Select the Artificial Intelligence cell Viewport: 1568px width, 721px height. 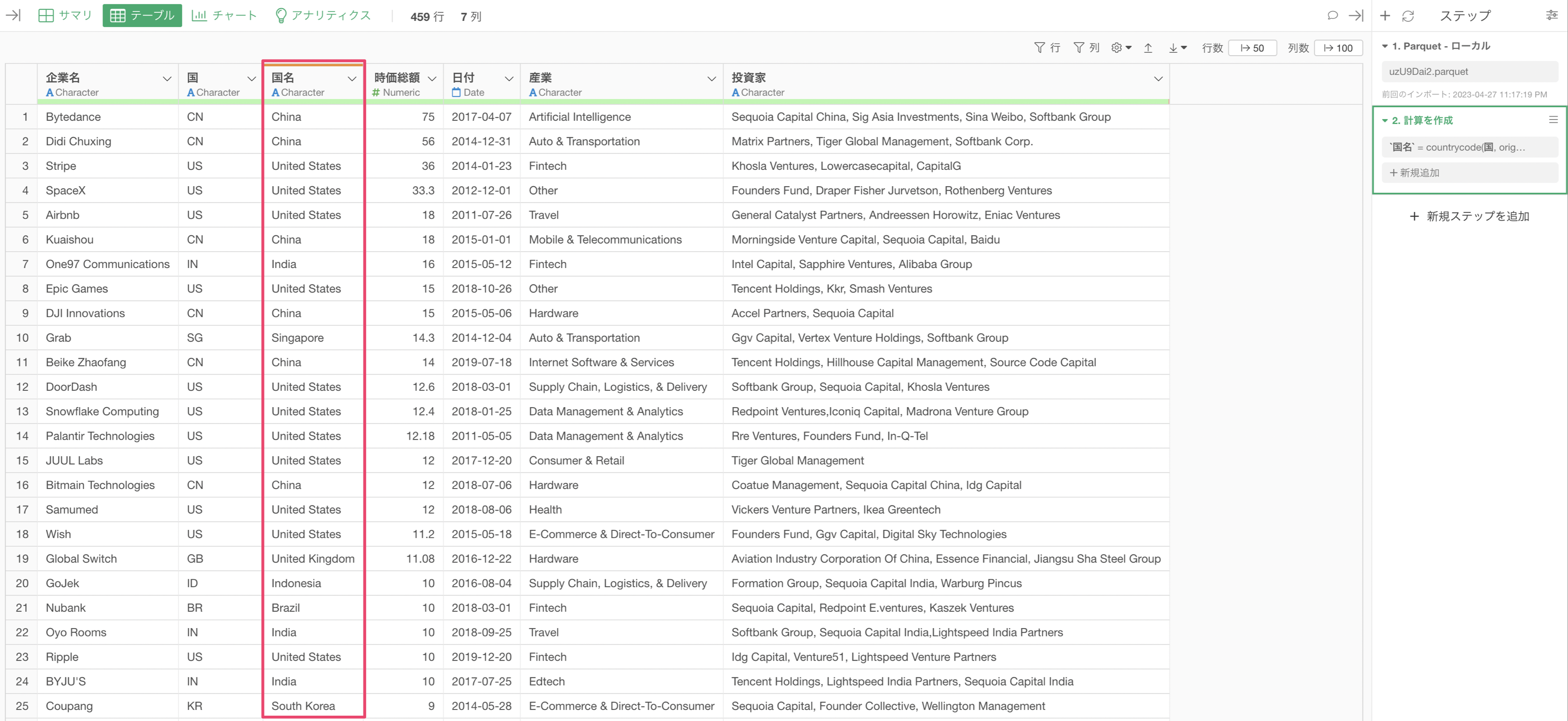pyautogui.click(x=621, y=117)
